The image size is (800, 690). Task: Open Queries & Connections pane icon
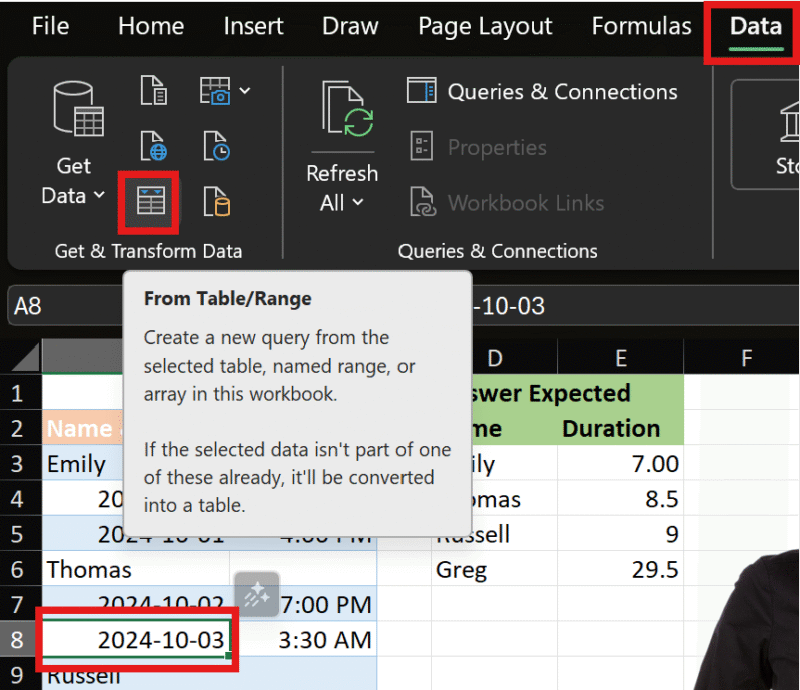coord(421,91)
